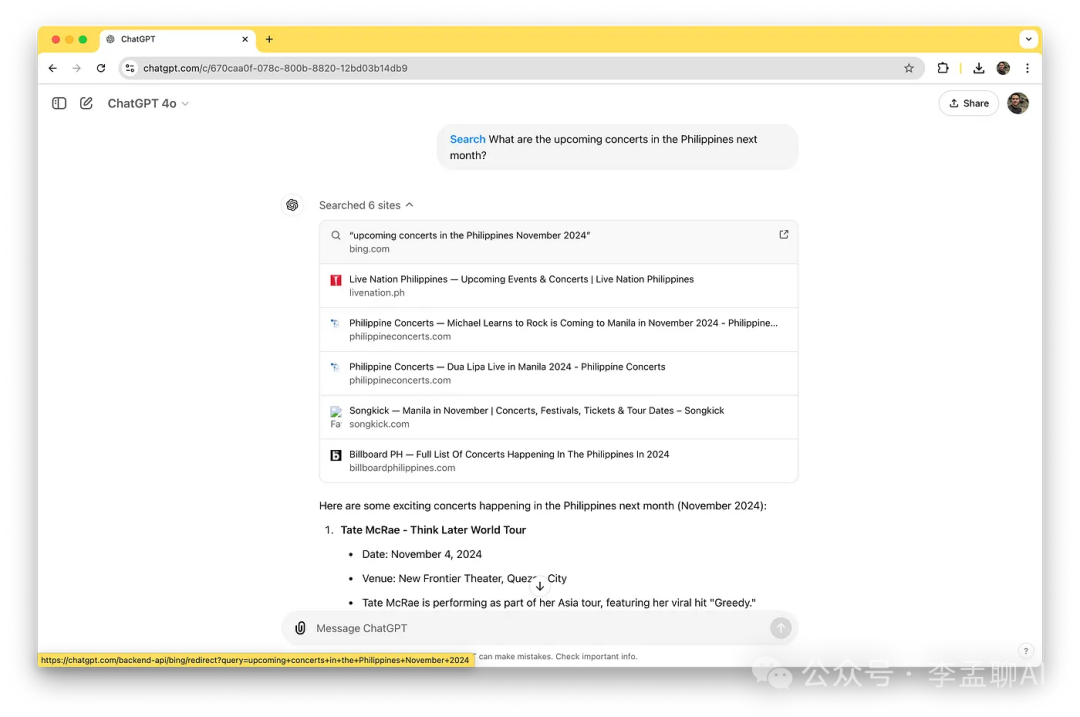Open the Songkick Manila in November result
The width and height of the screenshot is (1080, 717).
536,416
